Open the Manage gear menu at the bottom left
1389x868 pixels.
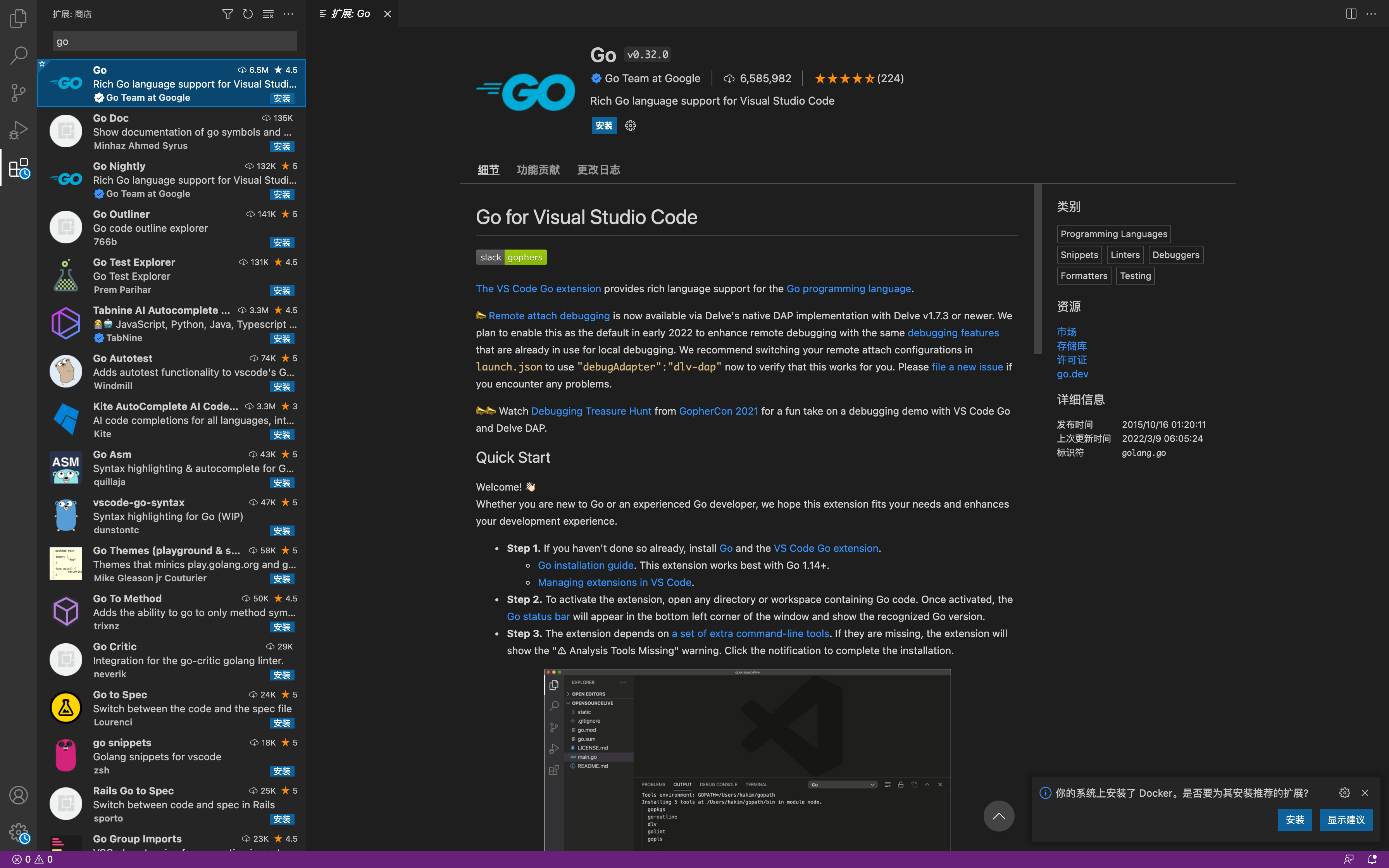(x=18, y=832)
